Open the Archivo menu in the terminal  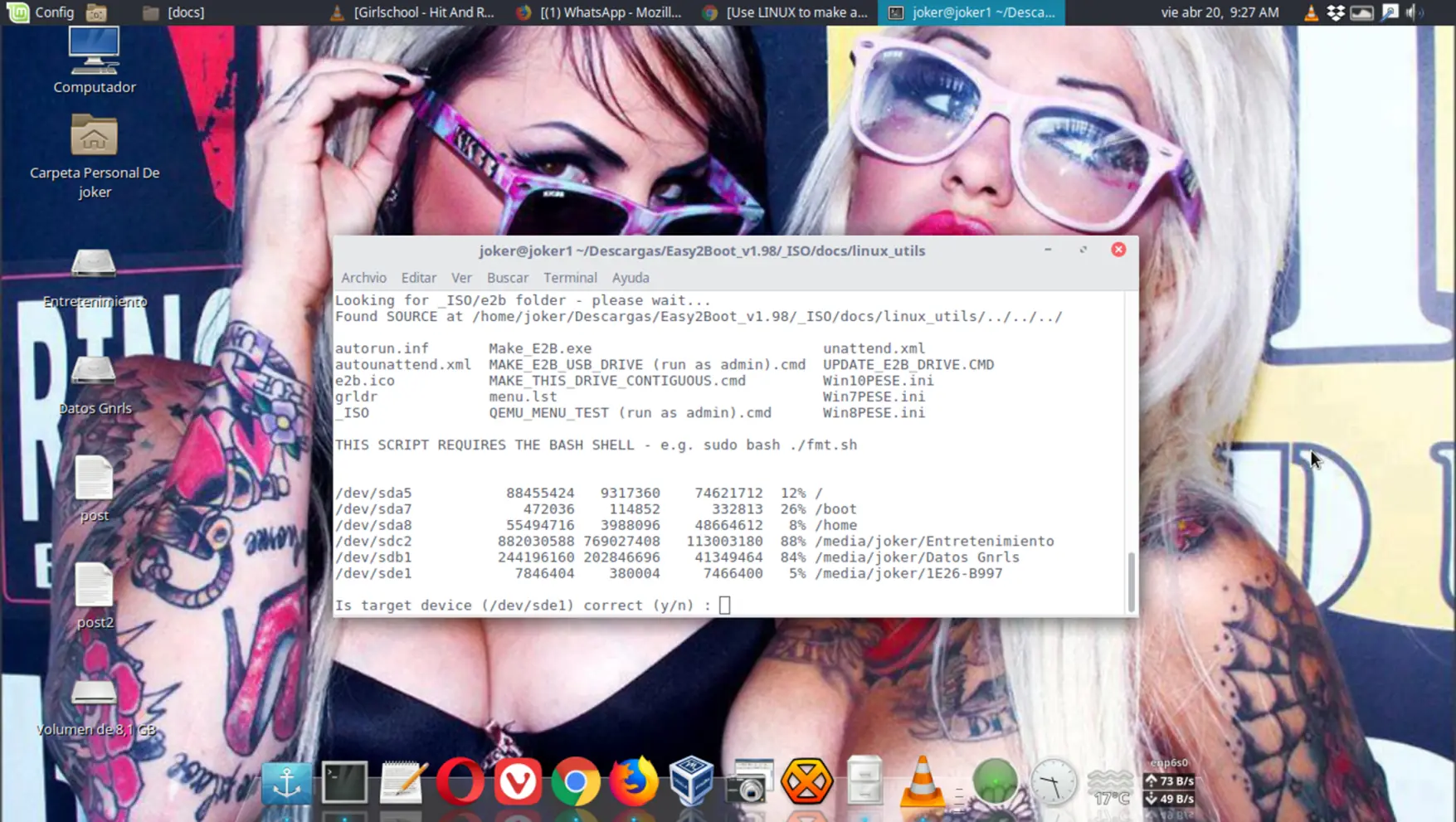click(363, 278)
